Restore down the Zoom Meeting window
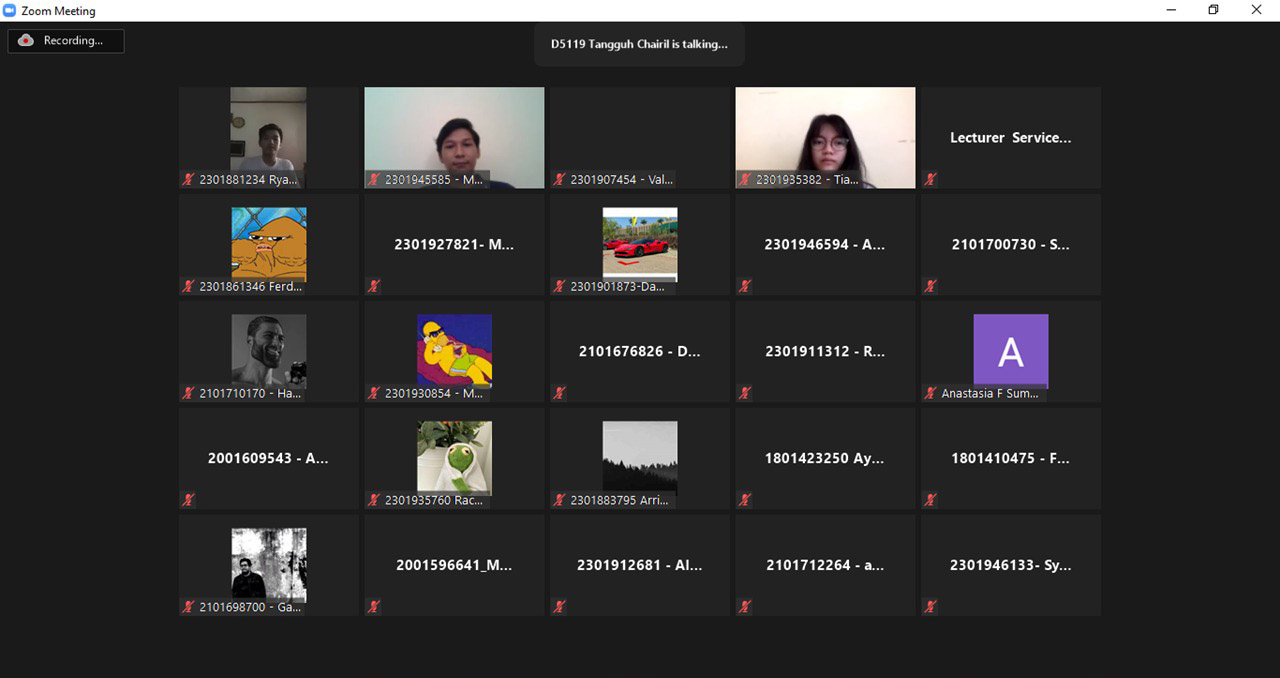The image size is (1280, 678). (x=1213, y=10)
